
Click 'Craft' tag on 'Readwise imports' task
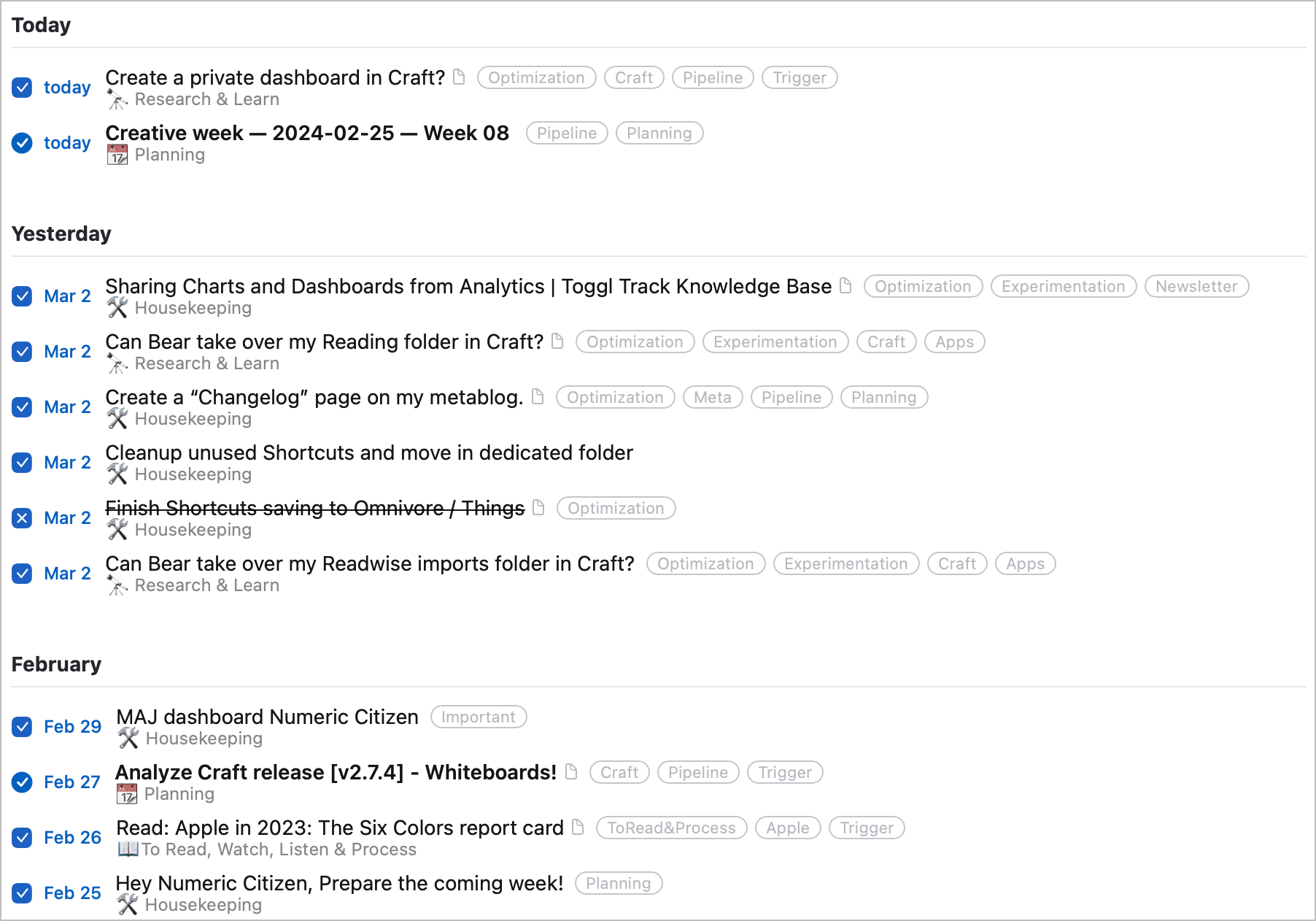[957, 563]
